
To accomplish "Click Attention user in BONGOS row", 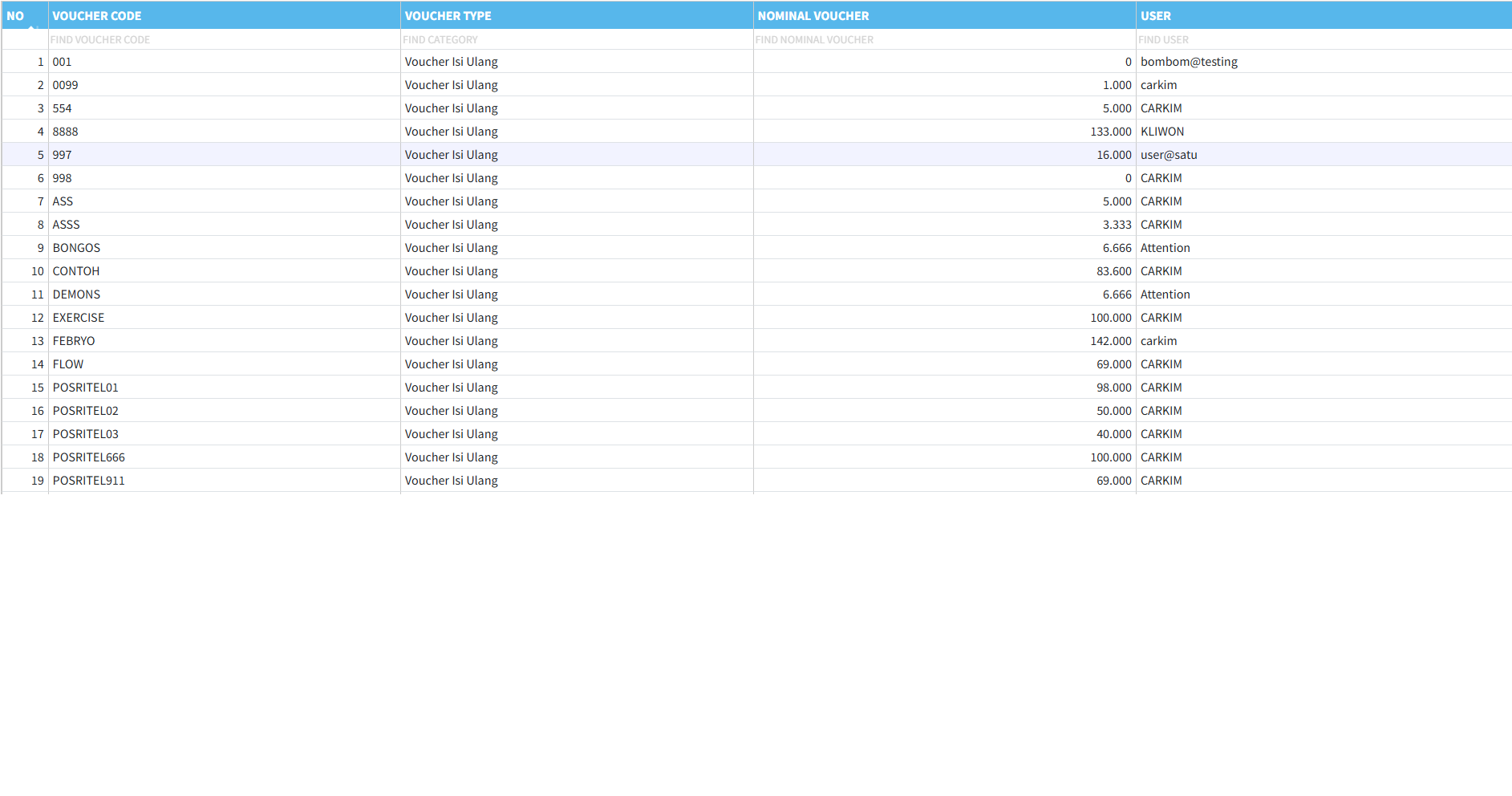I will 1165,248.
